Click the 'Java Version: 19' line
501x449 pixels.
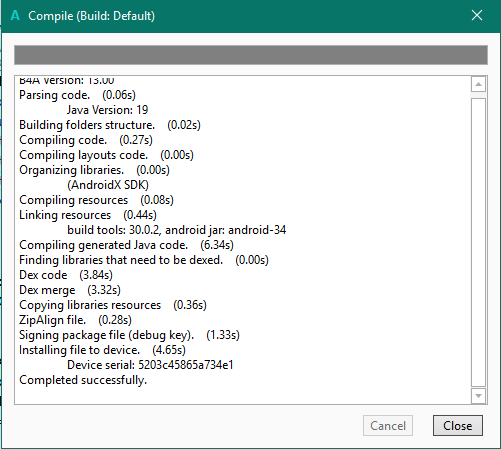point(107,110)
